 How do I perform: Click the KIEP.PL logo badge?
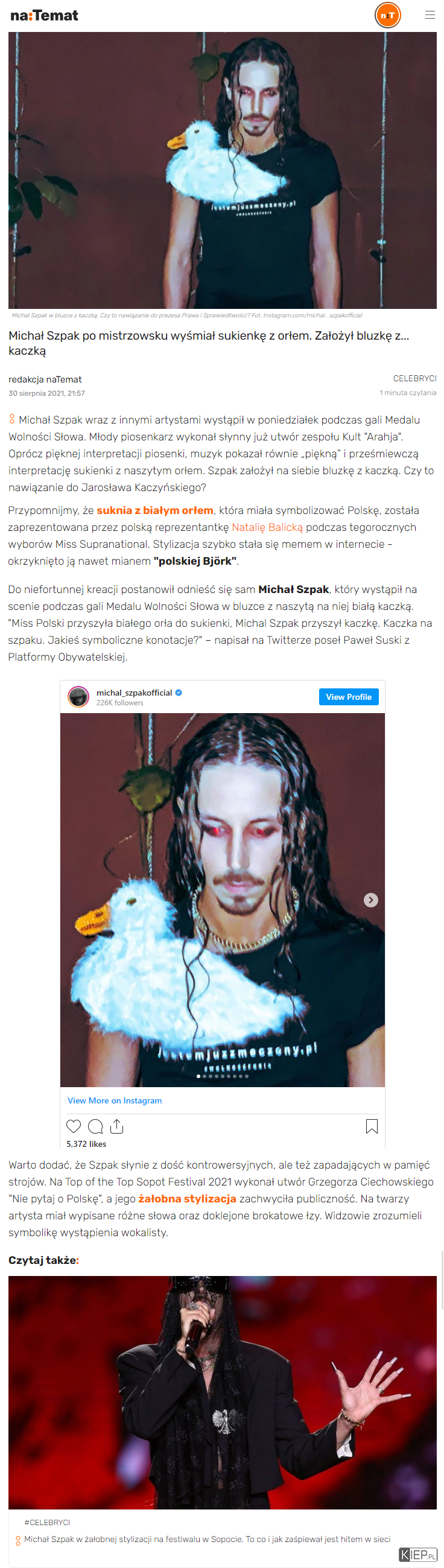(418, 1554)
